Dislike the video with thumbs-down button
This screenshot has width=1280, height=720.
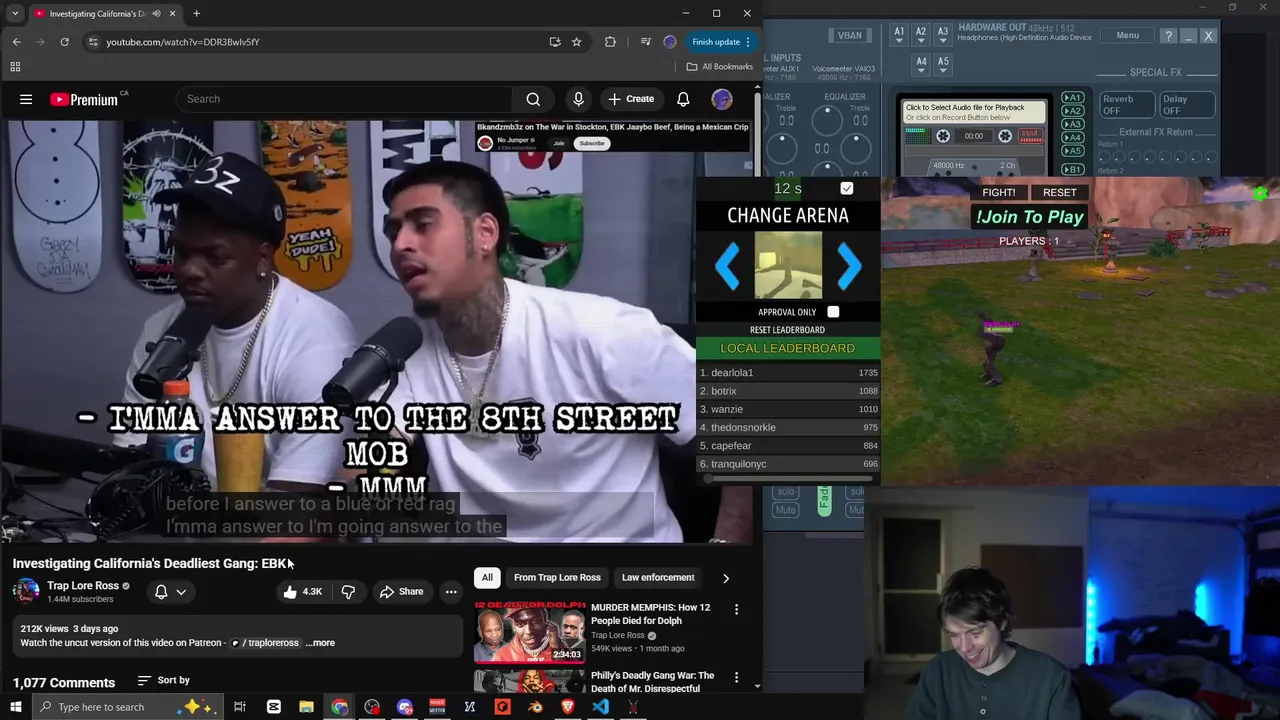coord(348,592)
